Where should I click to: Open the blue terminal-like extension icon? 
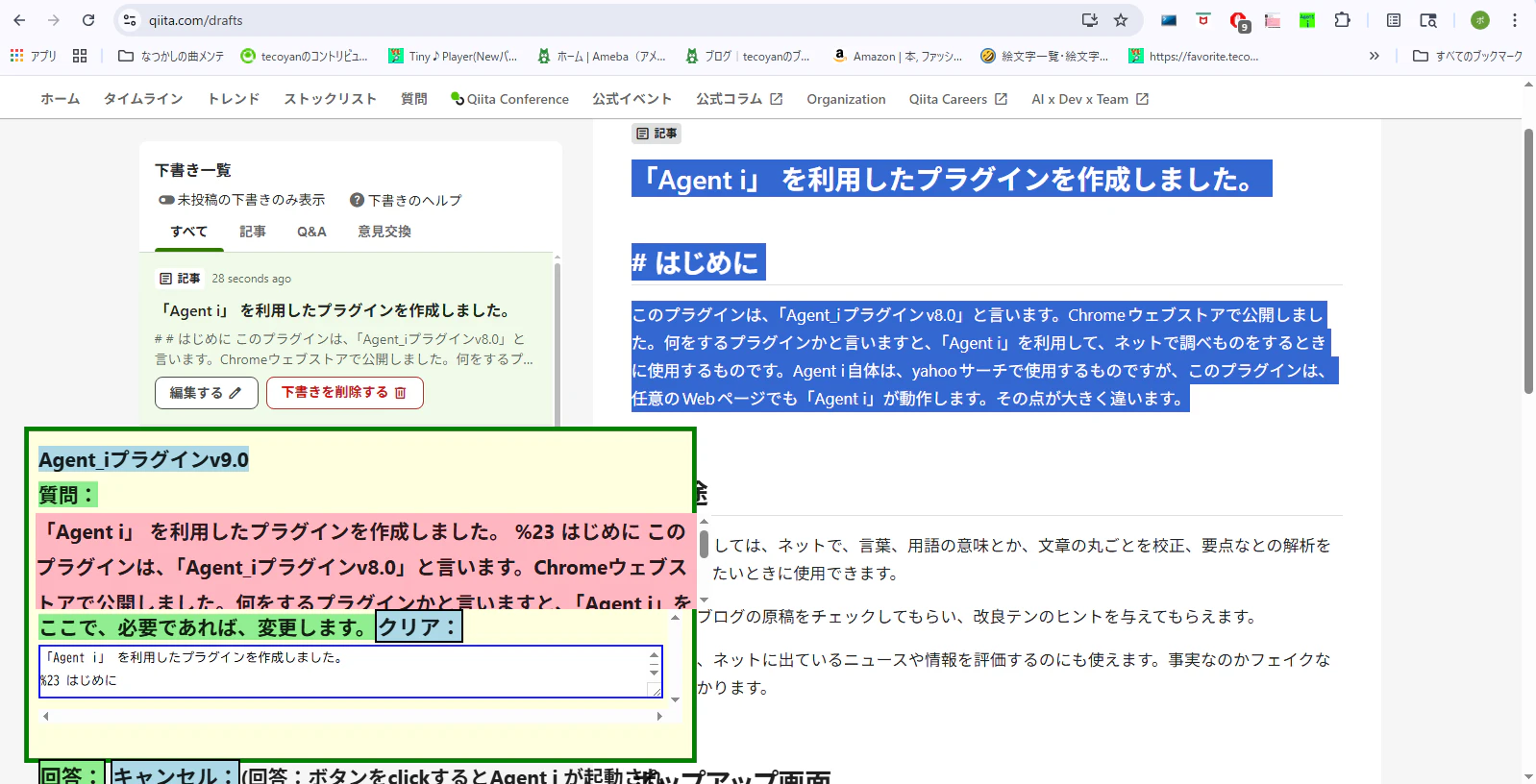1169,20
